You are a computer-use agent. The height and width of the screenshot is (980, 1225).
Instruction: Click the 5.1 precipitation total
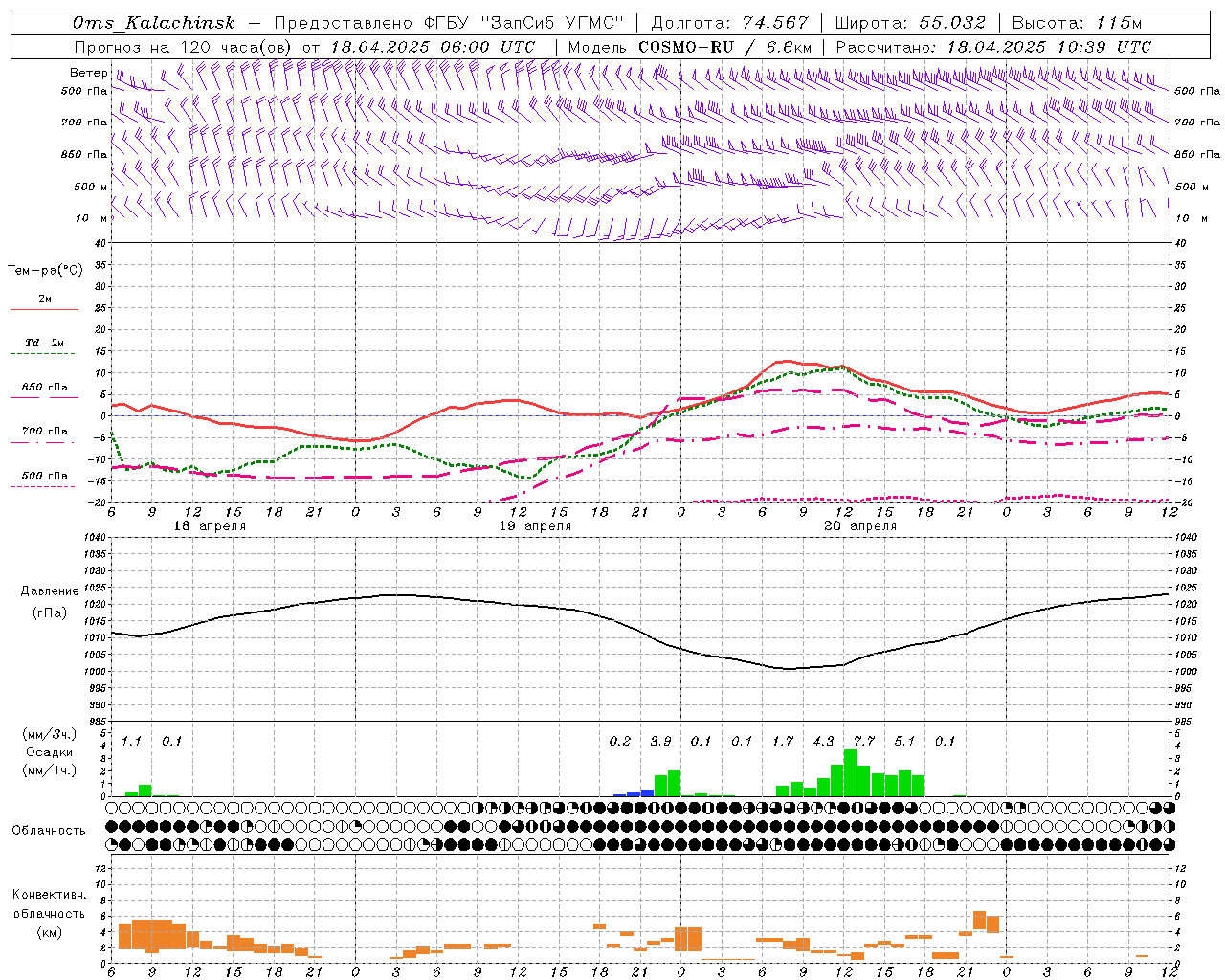(x=904, y=741)
